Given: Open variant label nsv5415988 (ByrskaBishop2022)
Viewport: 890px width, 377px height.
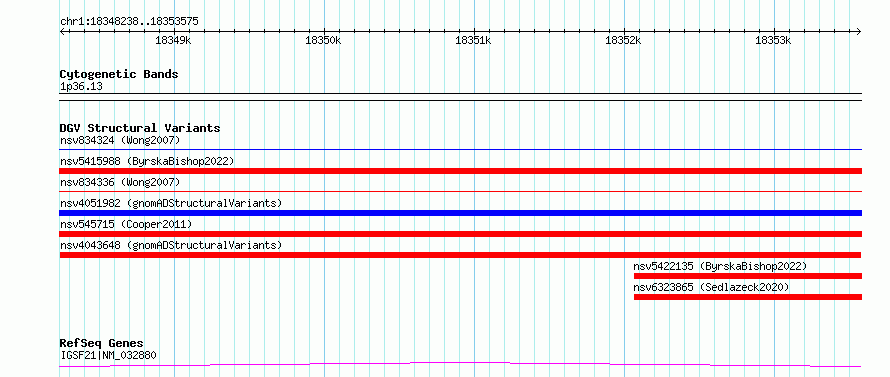Looking at the screenshot, I should point(147,161).
